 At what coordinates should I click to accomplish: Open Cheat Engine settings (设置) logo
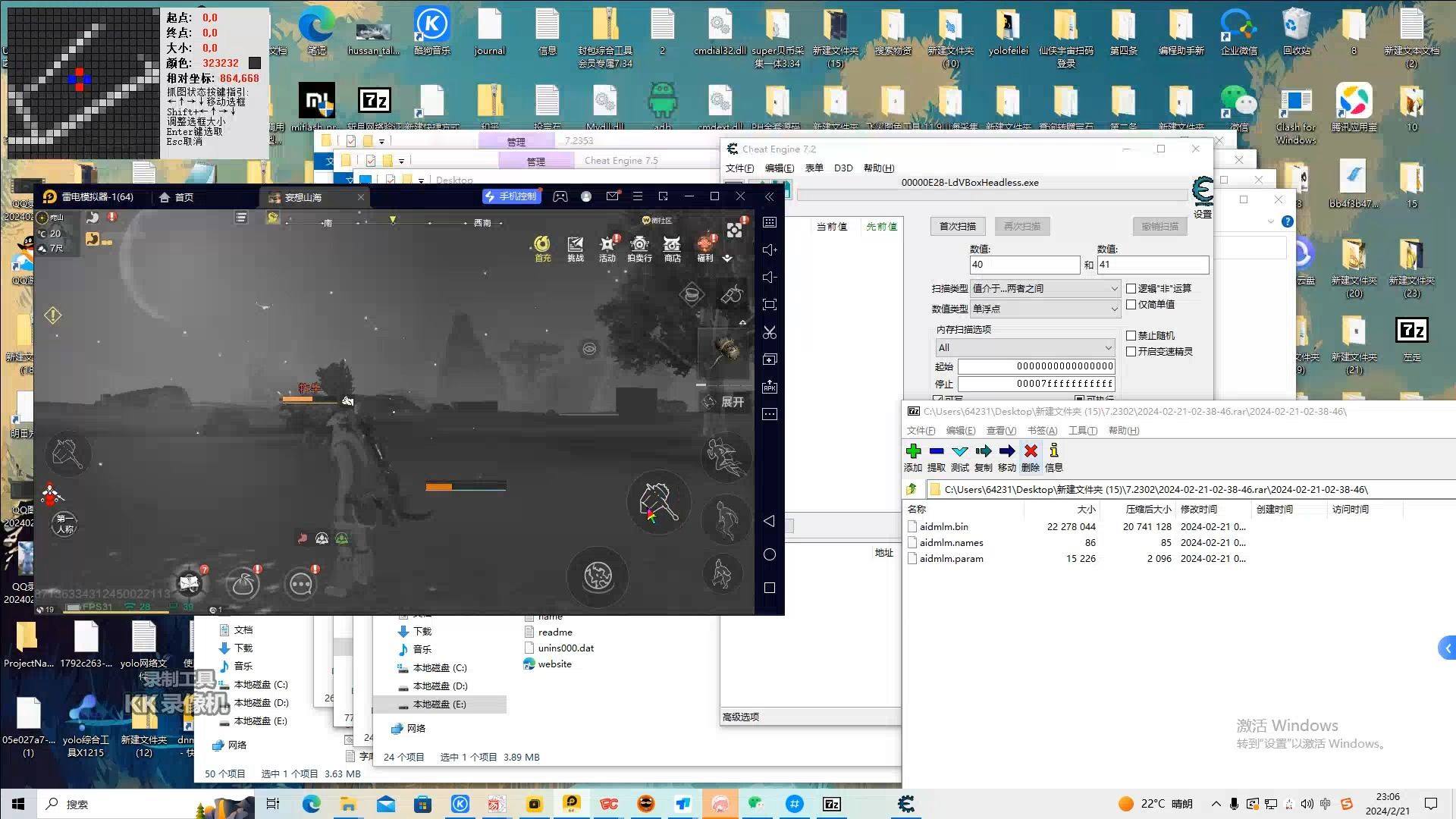[x=1203, y=191]
